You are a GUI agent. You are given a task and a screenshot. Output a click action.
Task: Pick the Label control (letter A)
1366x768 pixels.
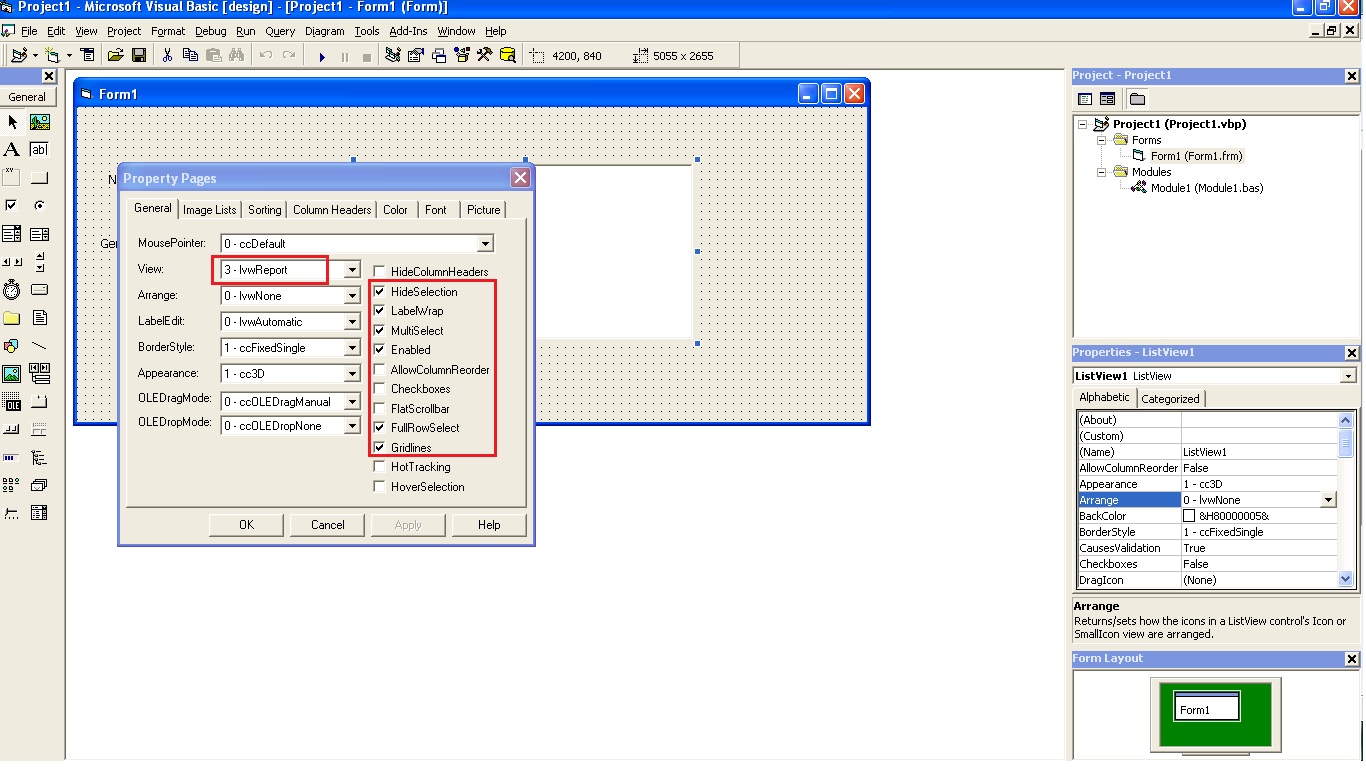[x=12, y=150]
